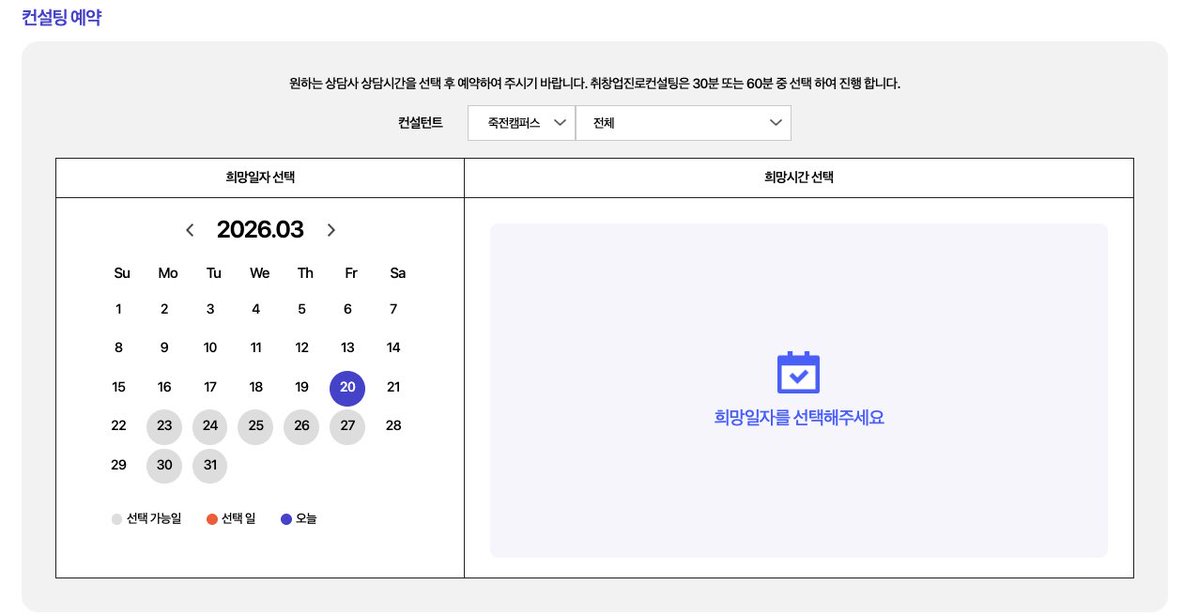Click date 3 on the calendar
The image size is (1199, 616).
point(210,310)
